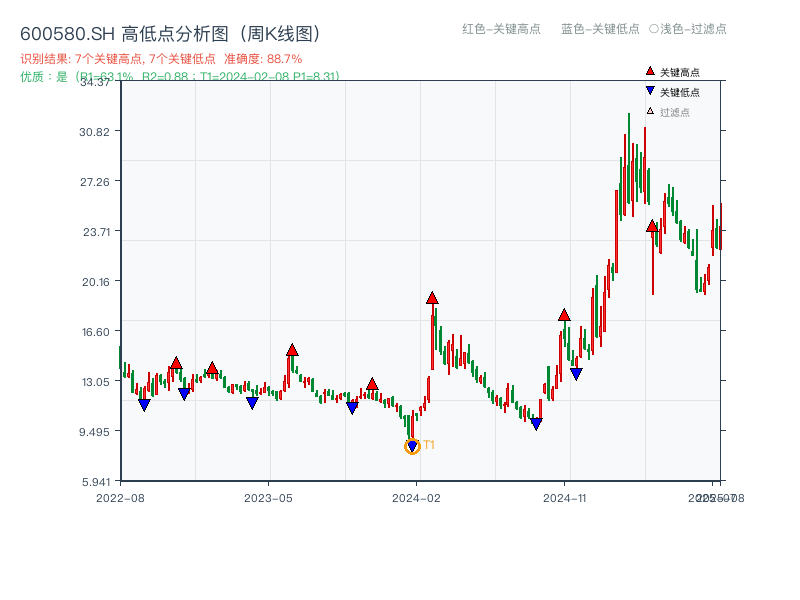Toggle outline triangle 过滤点 legend icon
Screen dimensions: 800x600
[x=650, y=111]
